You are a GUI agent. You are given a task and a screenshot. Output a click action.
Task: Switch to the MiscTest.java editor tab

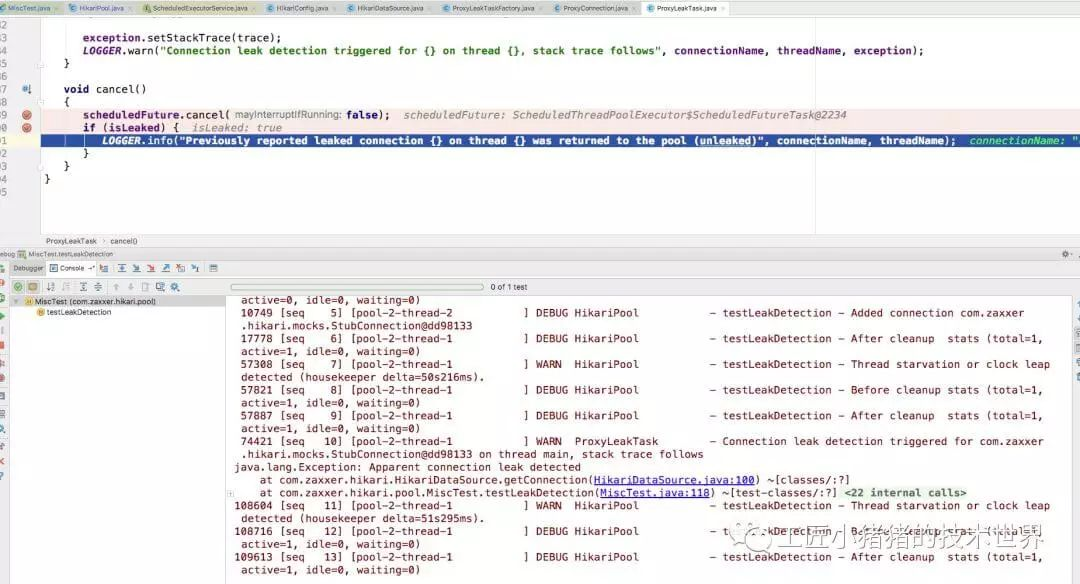point(28,8)
